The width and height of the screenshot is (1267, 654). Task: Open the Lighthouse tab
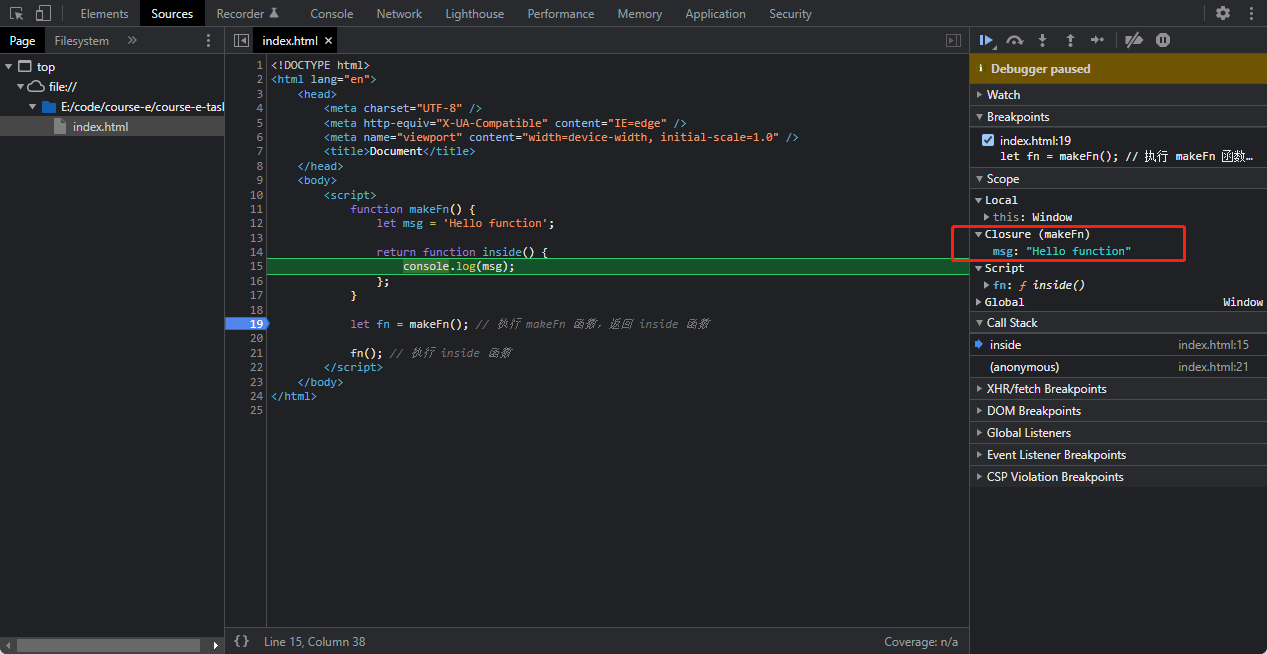(x=475, y=14)
